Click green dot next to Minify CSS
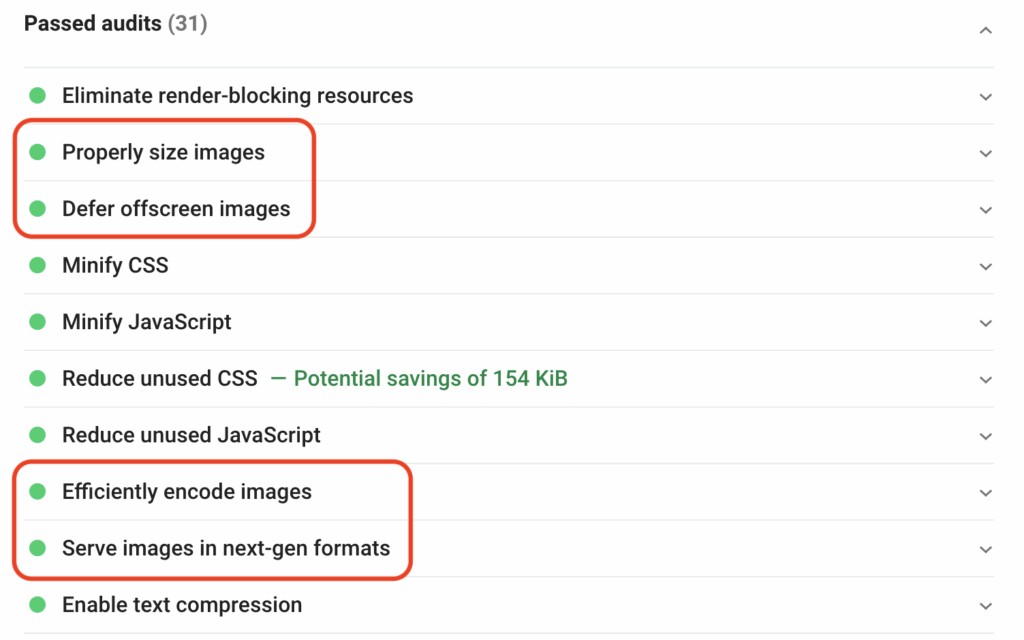The height and width of the screenshot is (640, 1024). coord(38,265)
